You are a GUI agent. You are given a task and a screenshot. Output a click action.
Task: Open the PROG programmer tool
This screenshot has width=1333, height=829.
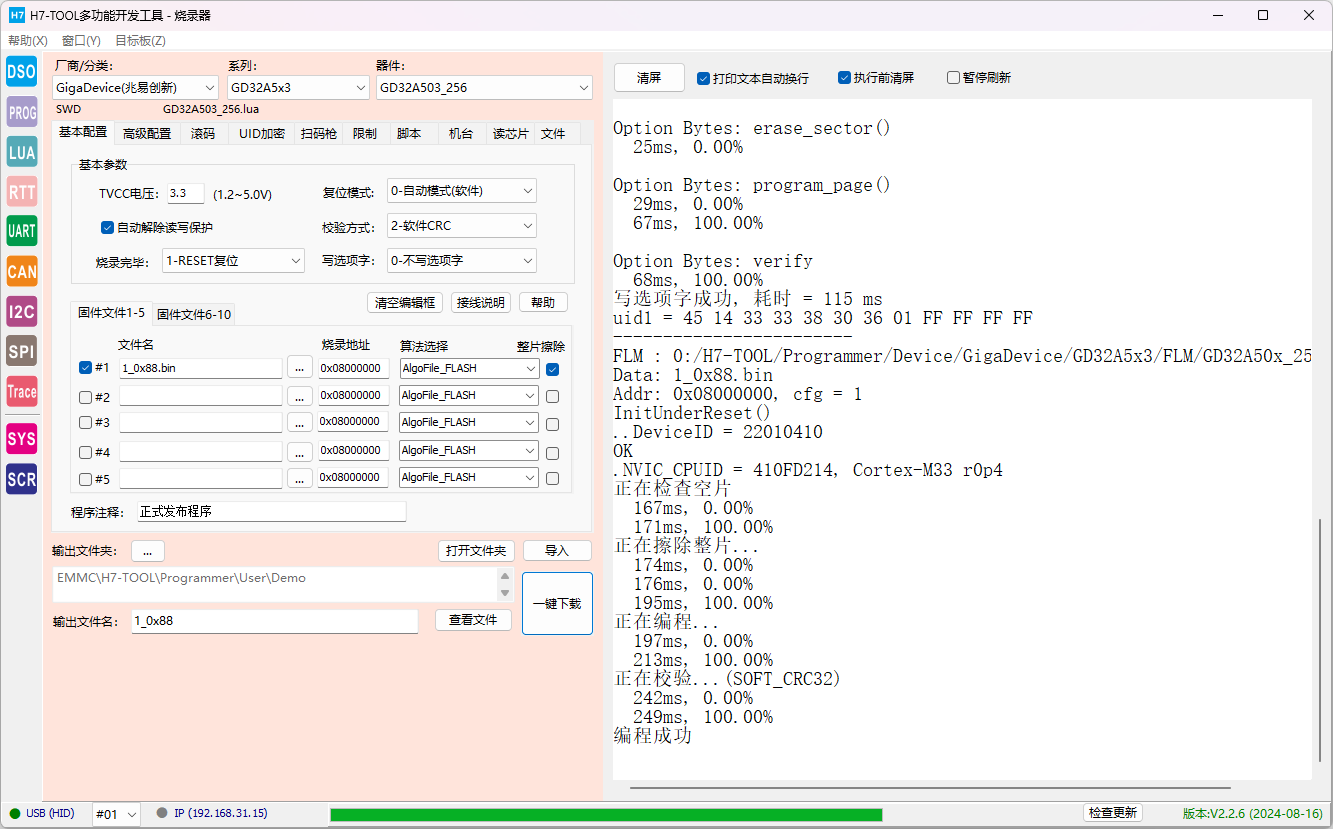22,113
